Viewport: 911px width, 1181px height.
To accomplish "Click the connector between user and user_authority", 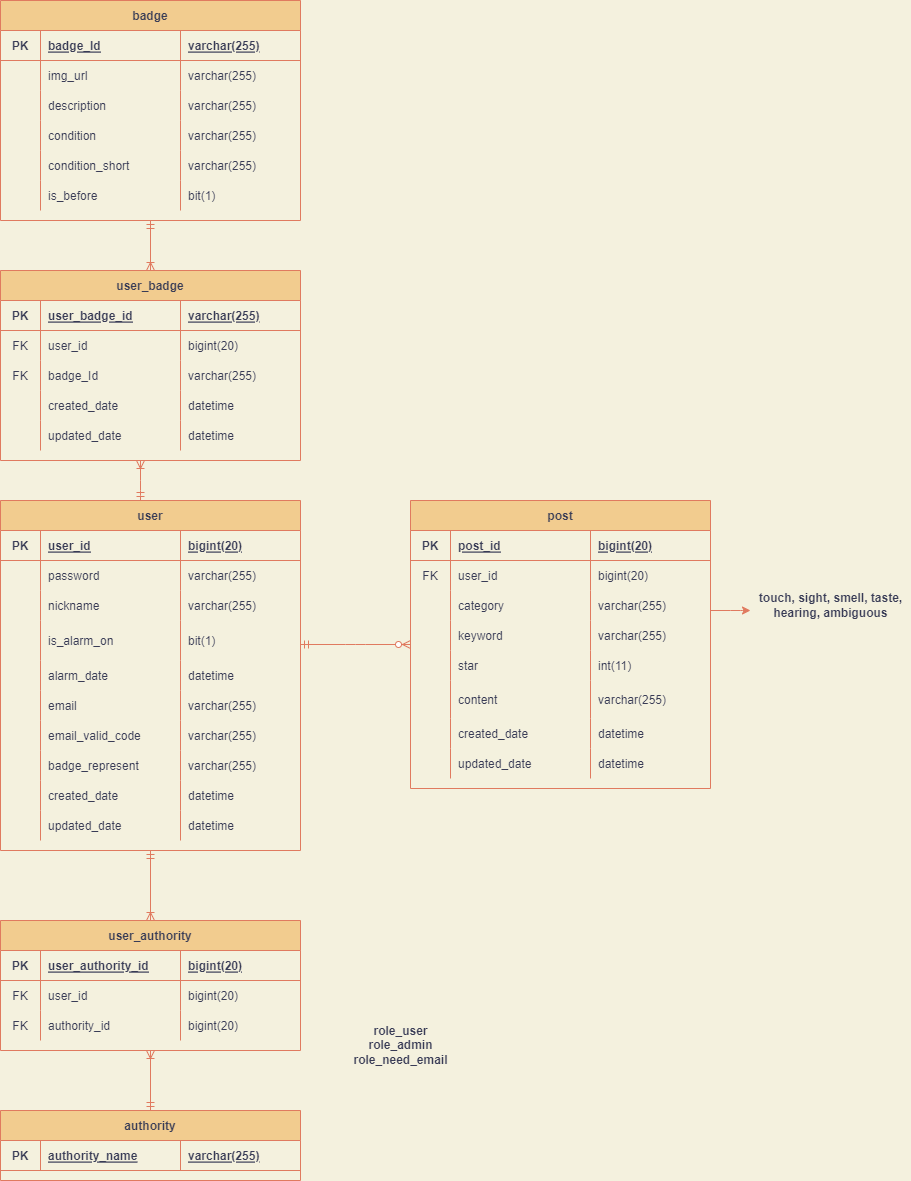I will 150,886.
